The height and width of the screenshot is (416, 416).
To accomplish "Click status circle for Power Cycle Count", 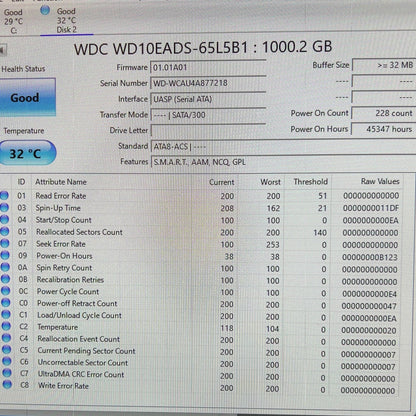I will 6,291.
